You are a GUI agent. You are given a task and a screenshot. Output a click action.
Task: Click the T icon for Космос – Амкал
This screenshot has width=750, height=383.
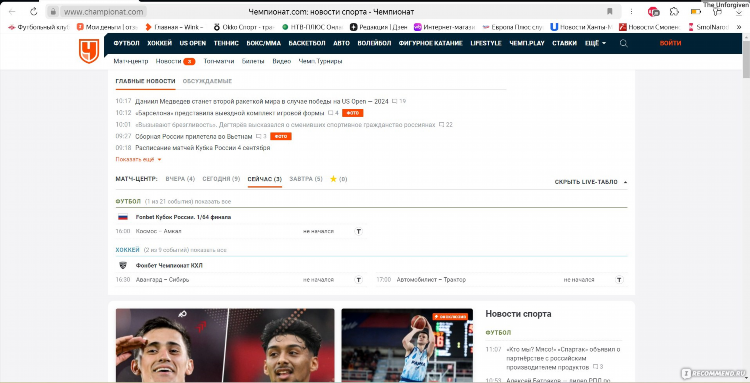point(358,231)
